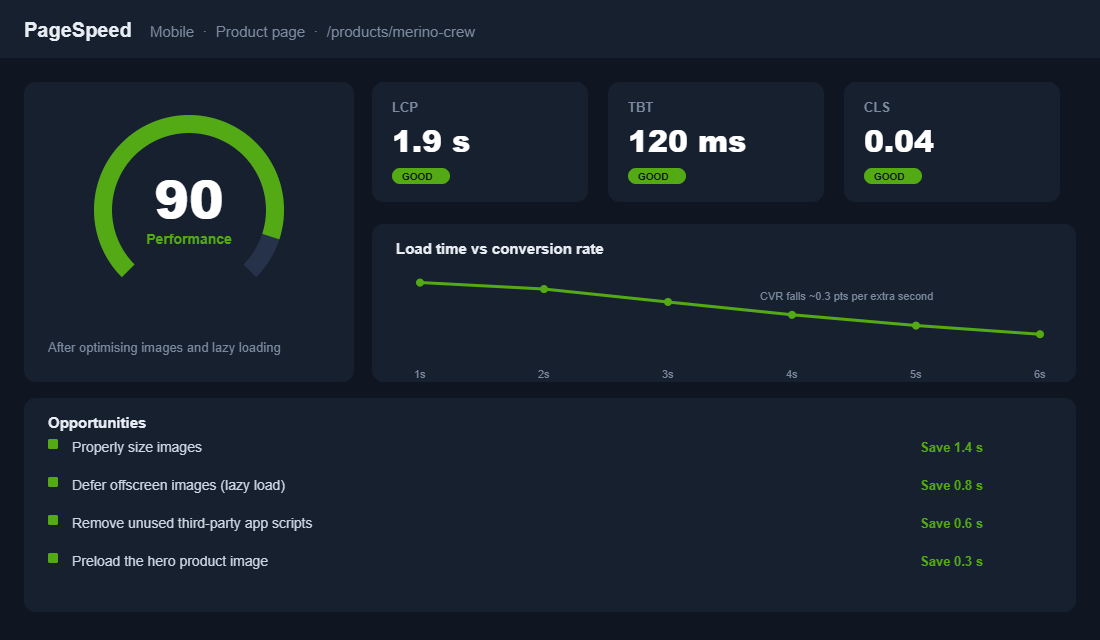Click the green square beside Preload the hero image
The width and height of the screenshot is (1100, 640).
[53, 558]
